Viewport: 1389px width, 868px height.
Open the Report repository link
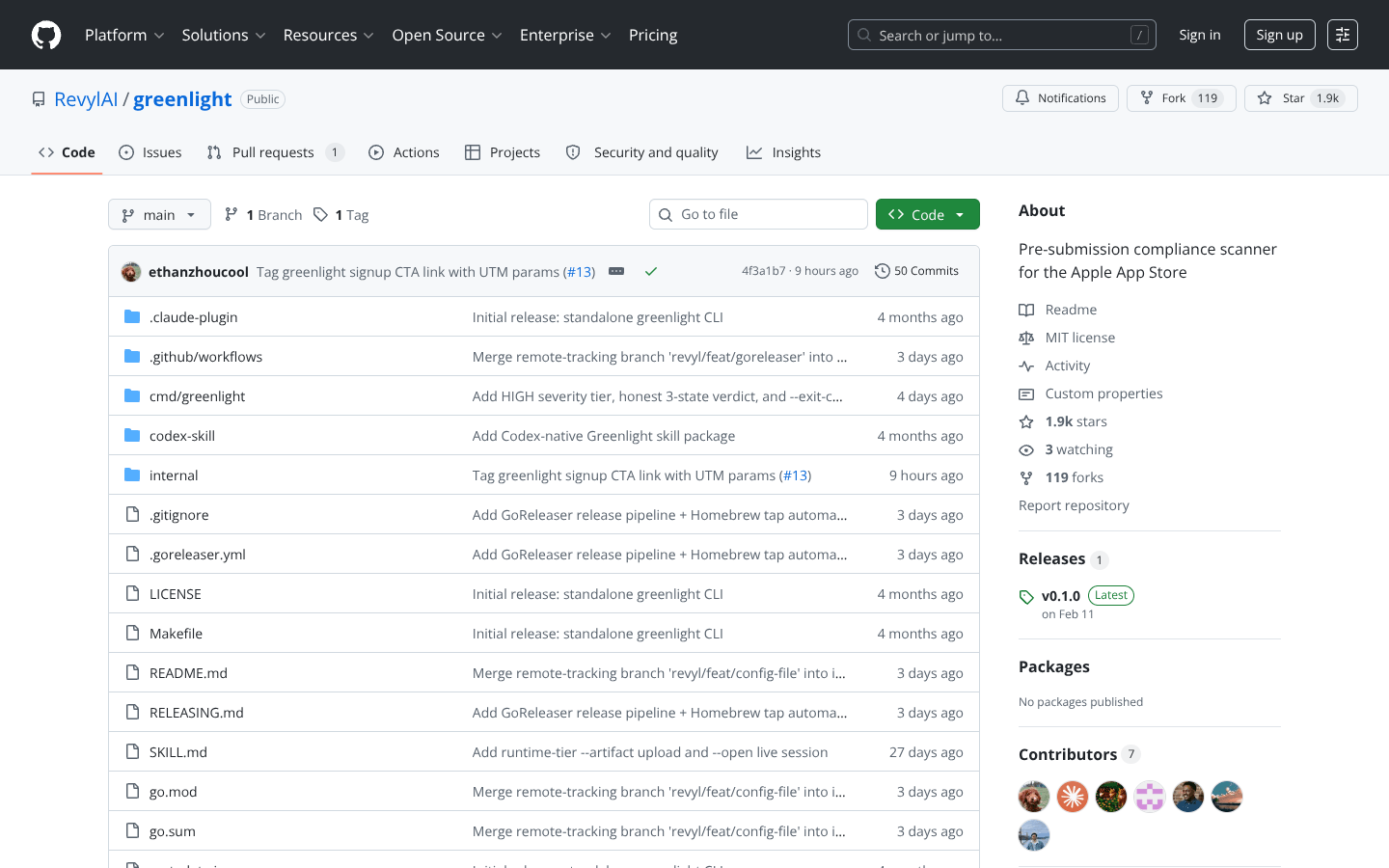pyautogui.click(x=1074, y=505)
